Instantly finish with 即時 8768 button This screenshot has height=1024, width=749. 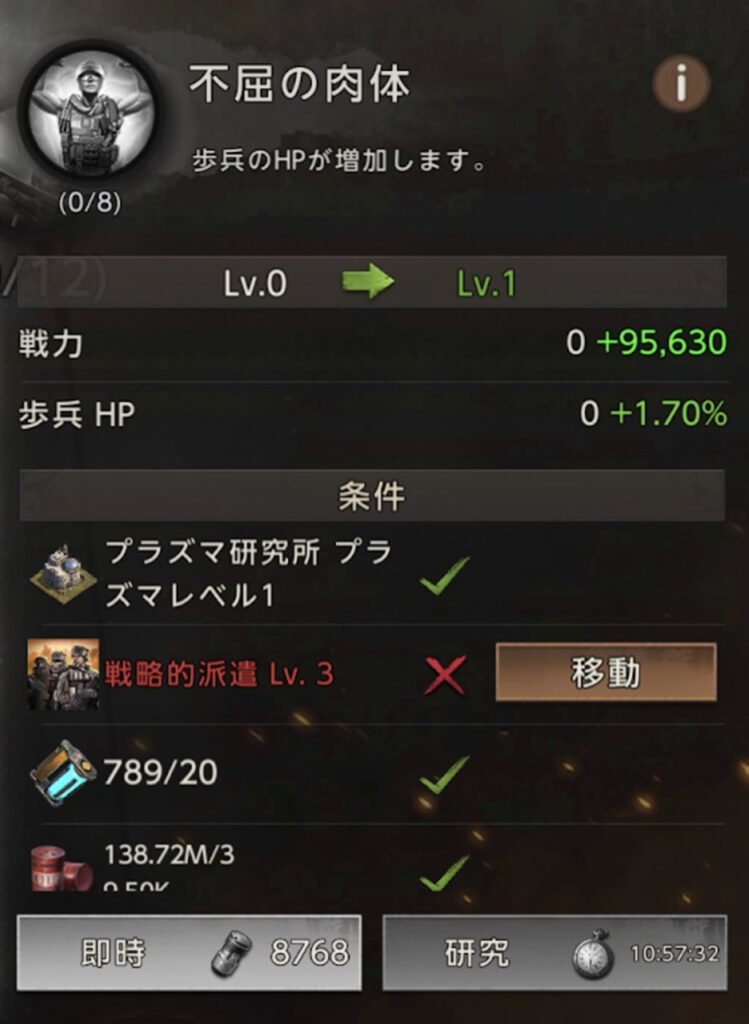point(189,953)
